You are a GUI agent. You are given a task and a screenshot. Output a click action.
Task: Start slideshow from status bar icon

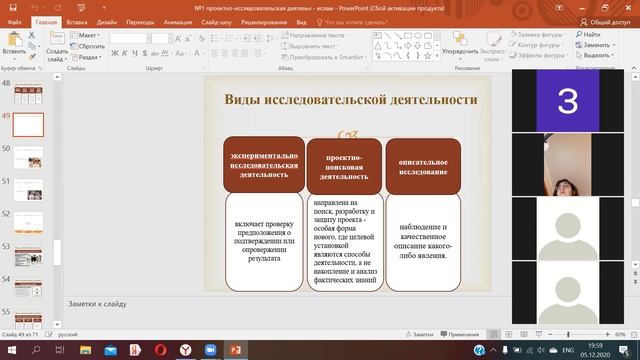point(539,334)
